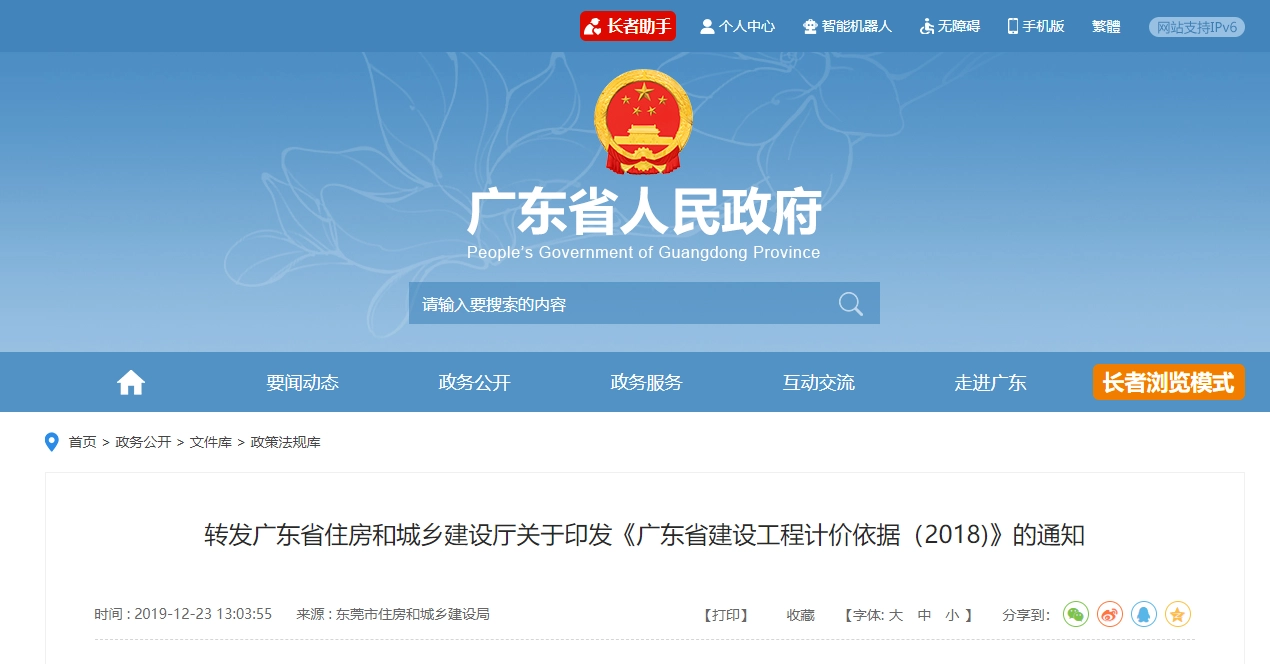
Task: Open the 个人中心 personal center
Action: [737, 26]
